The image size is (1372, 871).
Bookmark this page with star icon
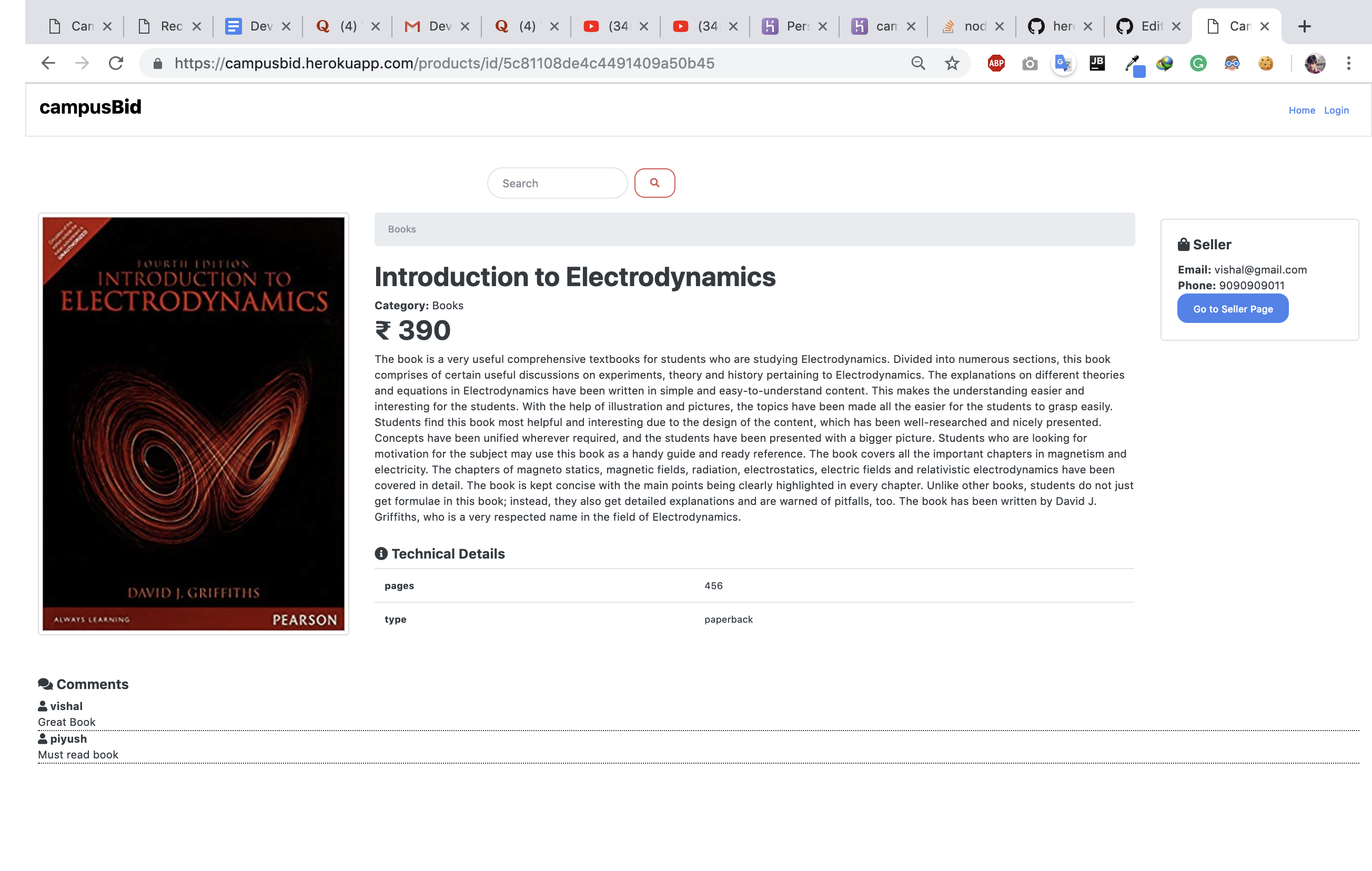[x=952, y=63]
